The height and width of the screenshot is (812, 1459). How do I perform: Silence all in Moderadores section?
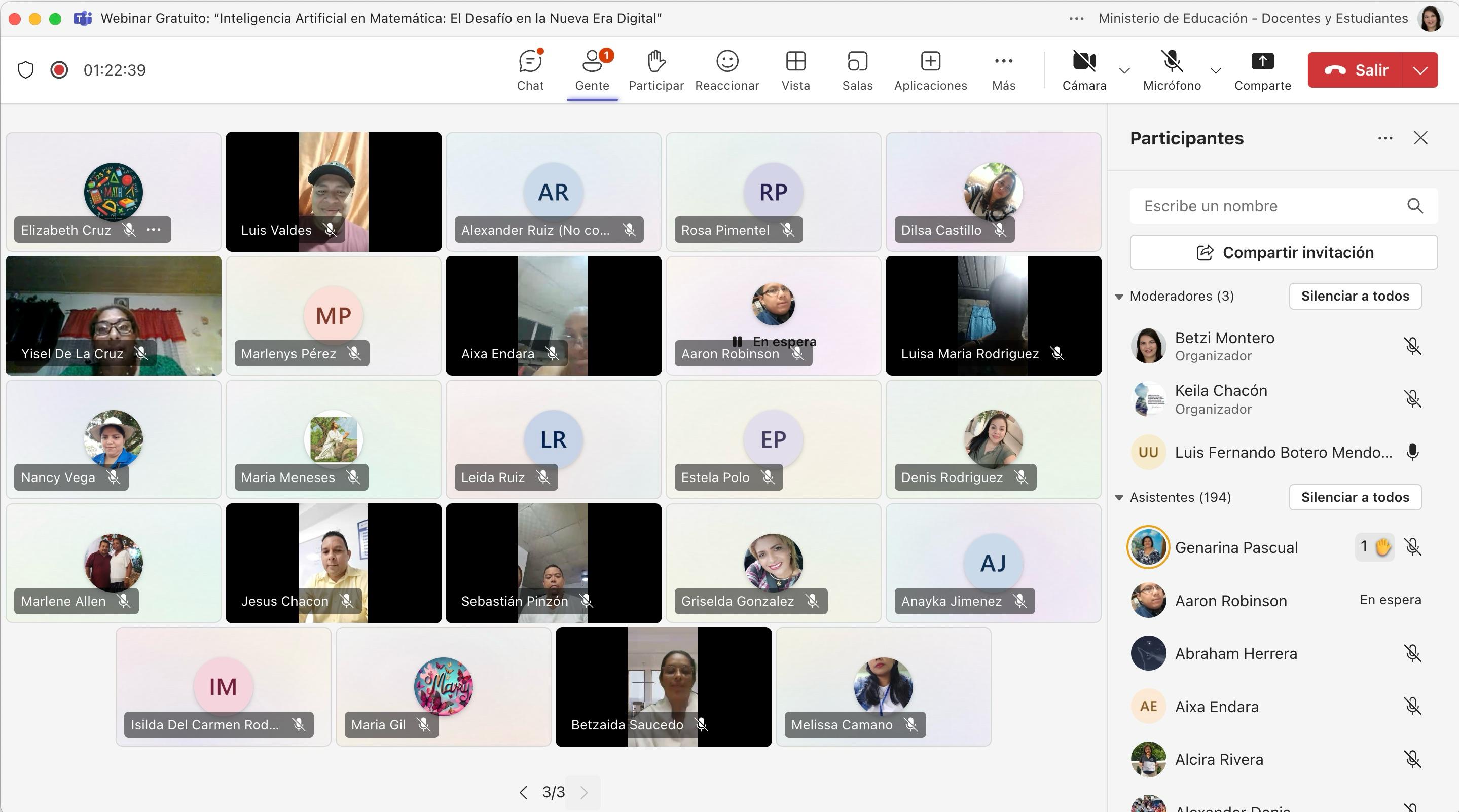1355,296
